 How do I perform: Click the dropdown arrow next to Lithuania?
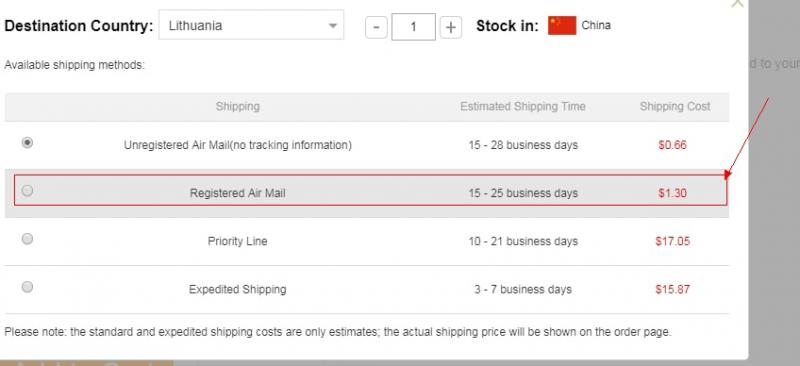tap(333, 26)
